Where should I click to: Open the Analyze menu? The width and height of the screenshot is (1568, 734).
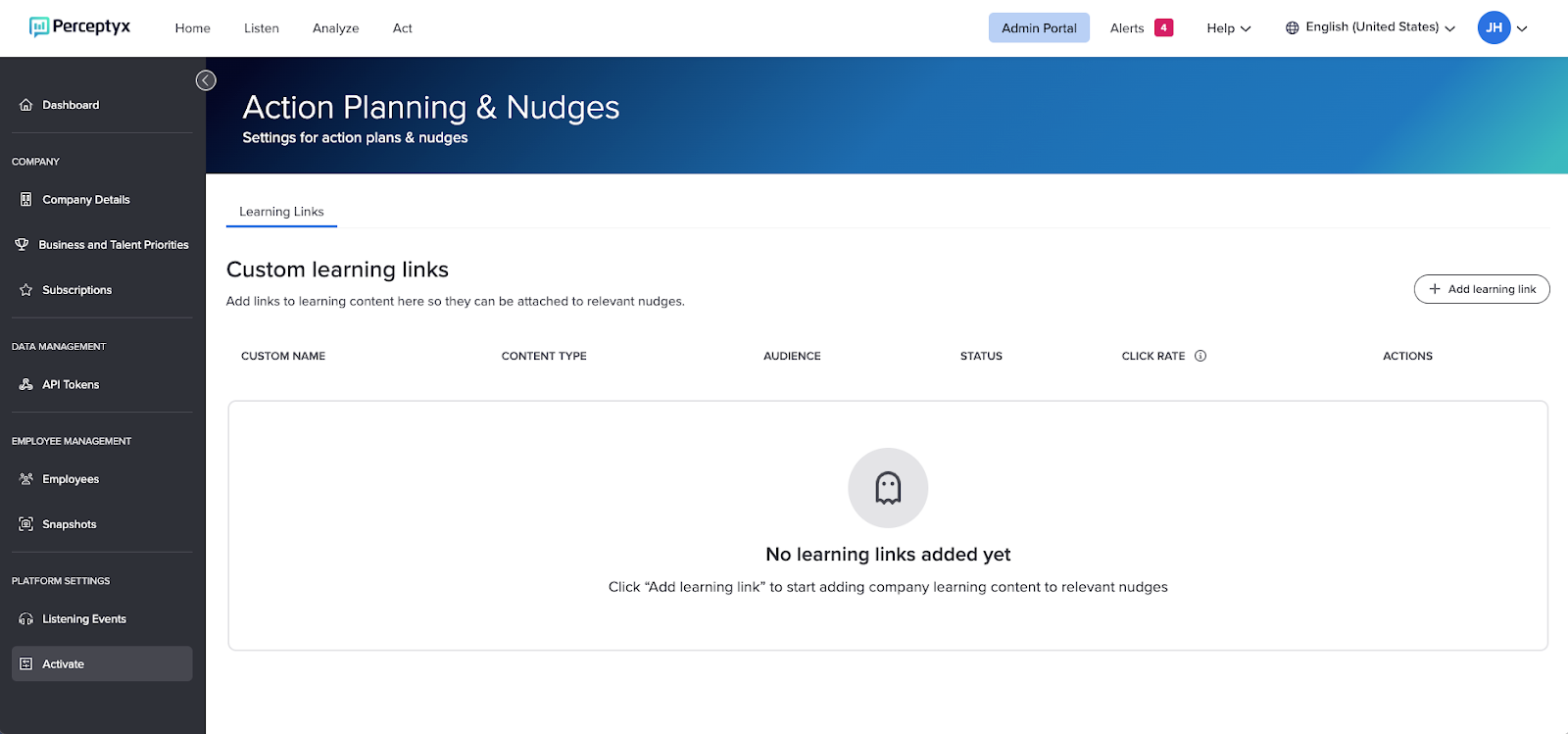(x=336, y=28)
